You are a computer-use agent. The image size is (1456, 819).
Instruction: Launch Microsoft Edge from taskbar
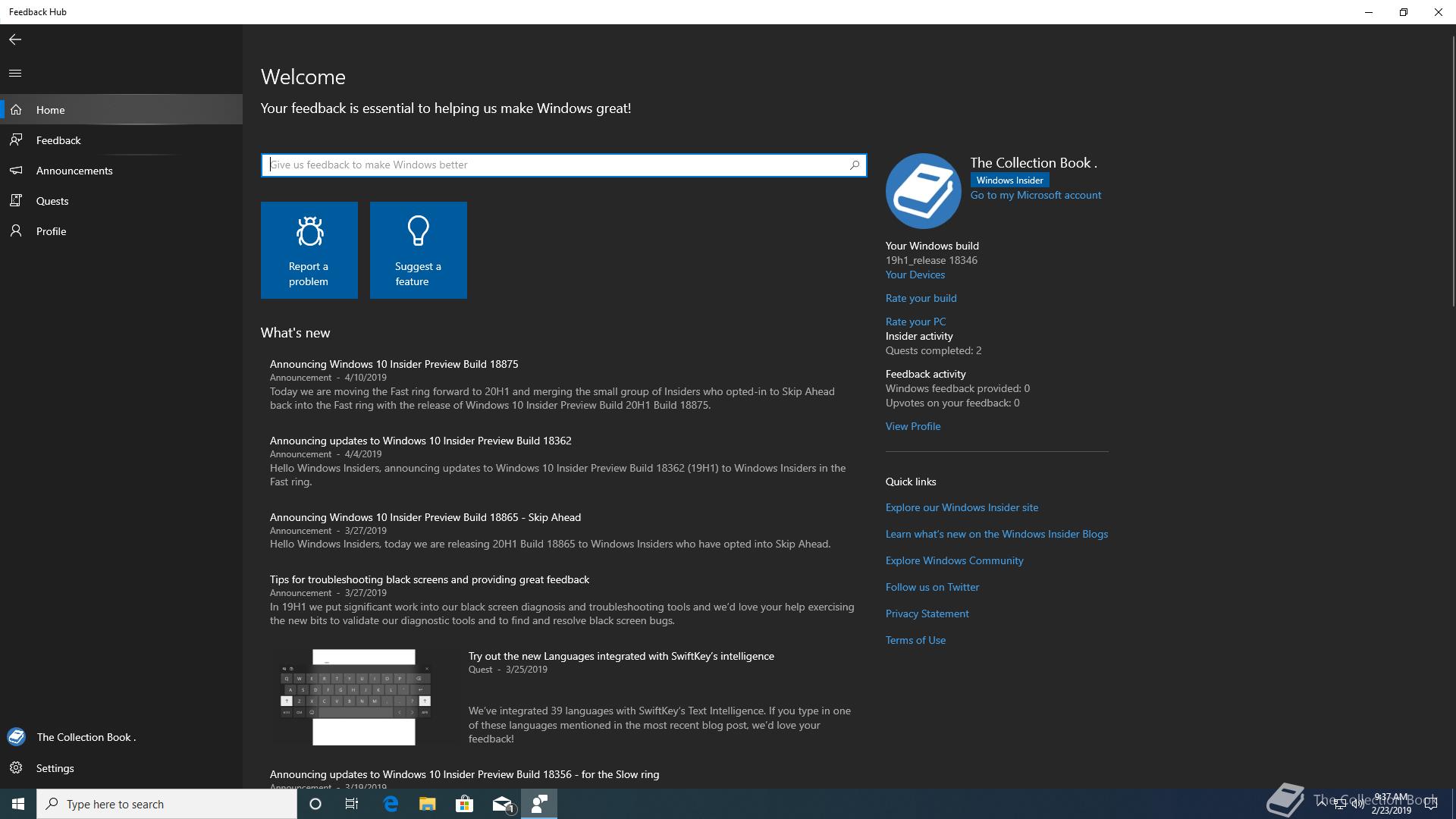(x=391, y=804)
